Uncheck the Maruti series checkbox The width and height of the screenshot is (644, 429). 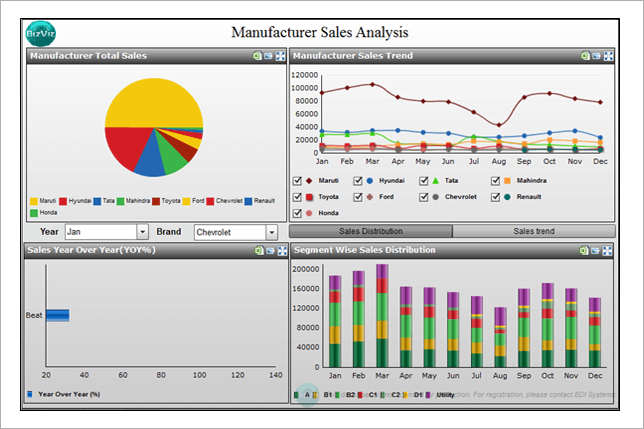coord(297,181)
